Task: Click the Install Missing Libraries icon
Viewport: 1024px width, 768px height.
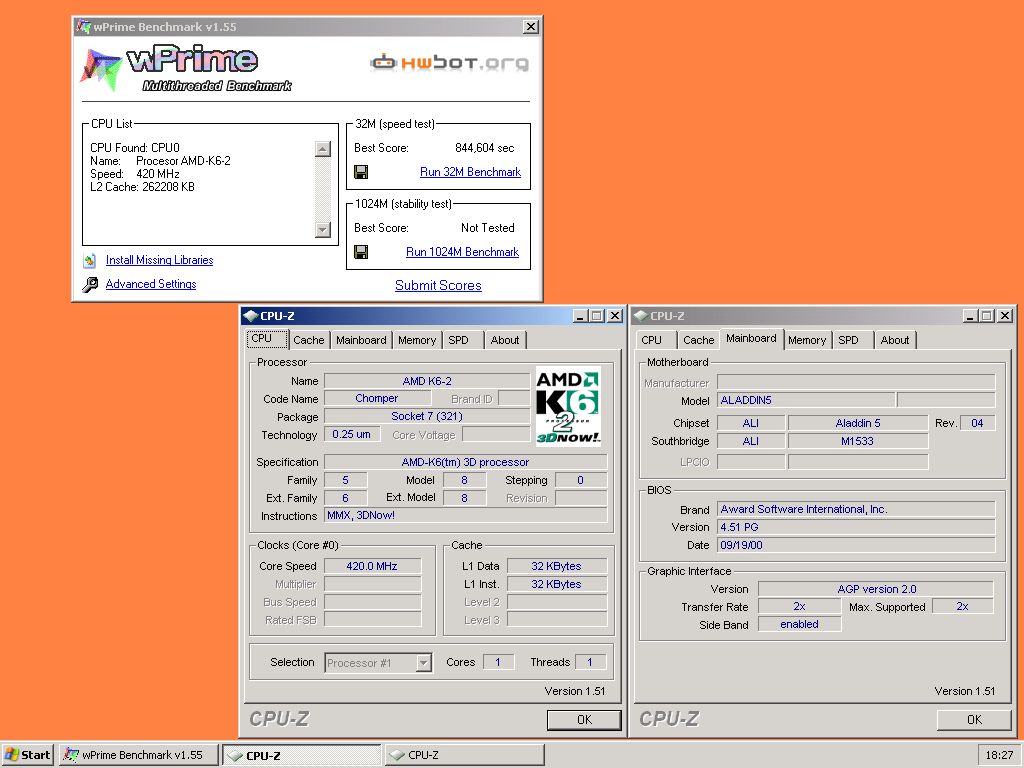Action: pos(90,261)
